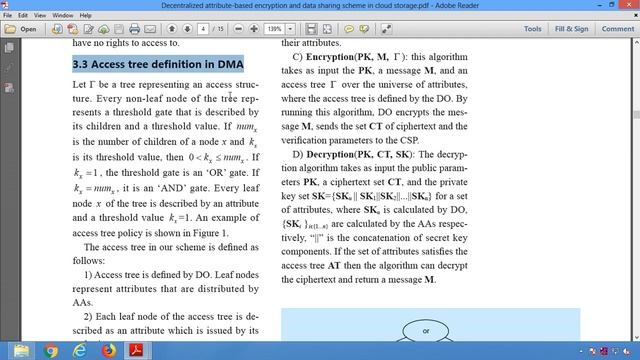The image size is (640, 360).
Task: Click the 139% zoom value field
Action: pos(275,29)
